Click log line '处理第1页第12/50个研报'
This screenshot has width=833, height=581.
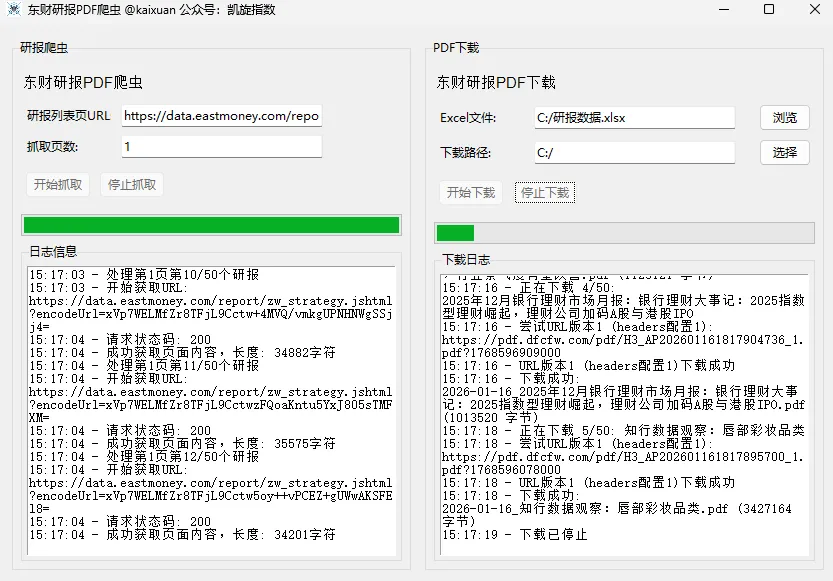(x=144, y=457)
